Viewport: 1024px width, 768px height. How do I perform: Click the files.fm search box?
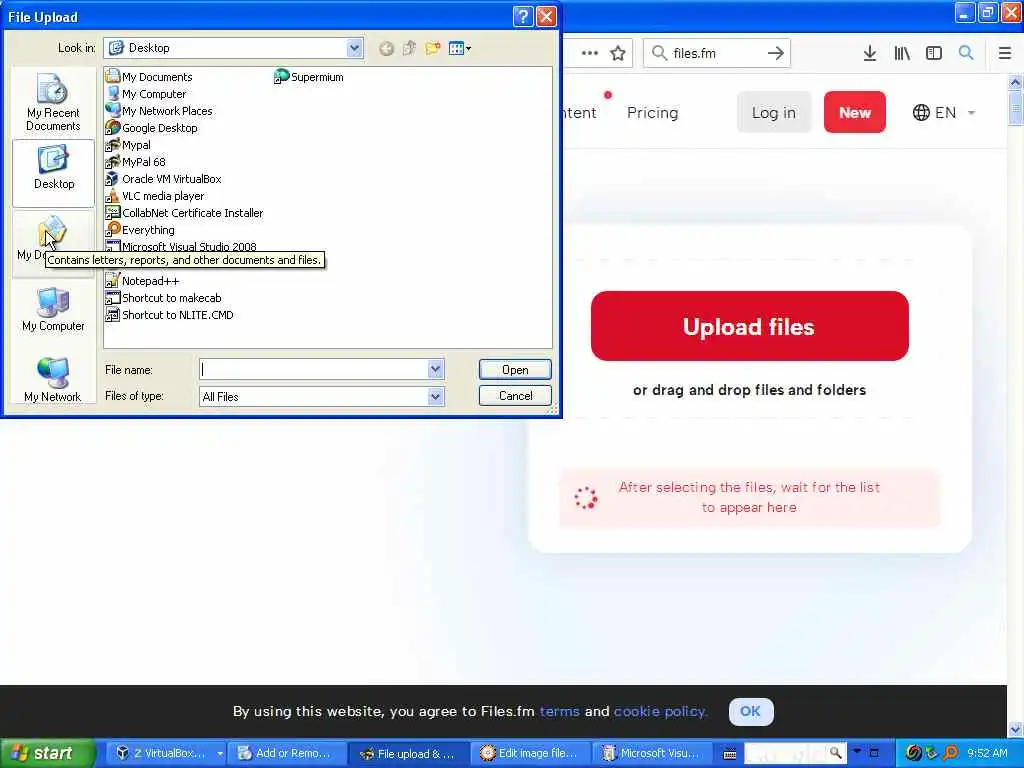716,53
